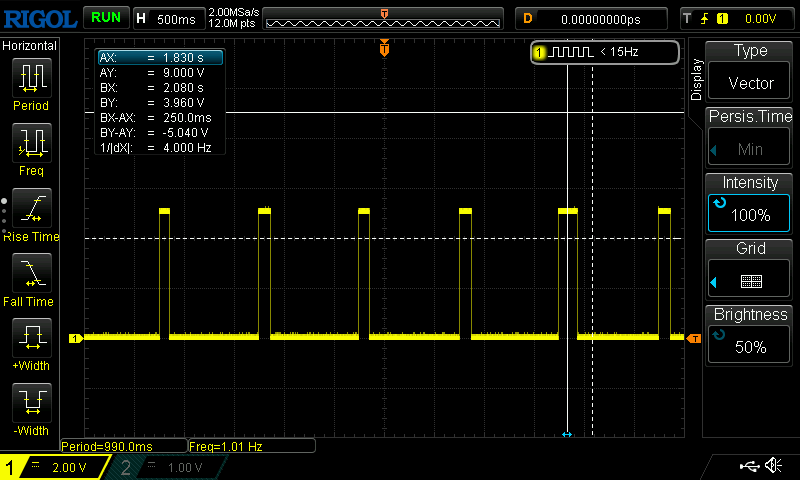Click the Intensity rotary knob icon
This screenshot has width=800, height=480.
point(719,203)
